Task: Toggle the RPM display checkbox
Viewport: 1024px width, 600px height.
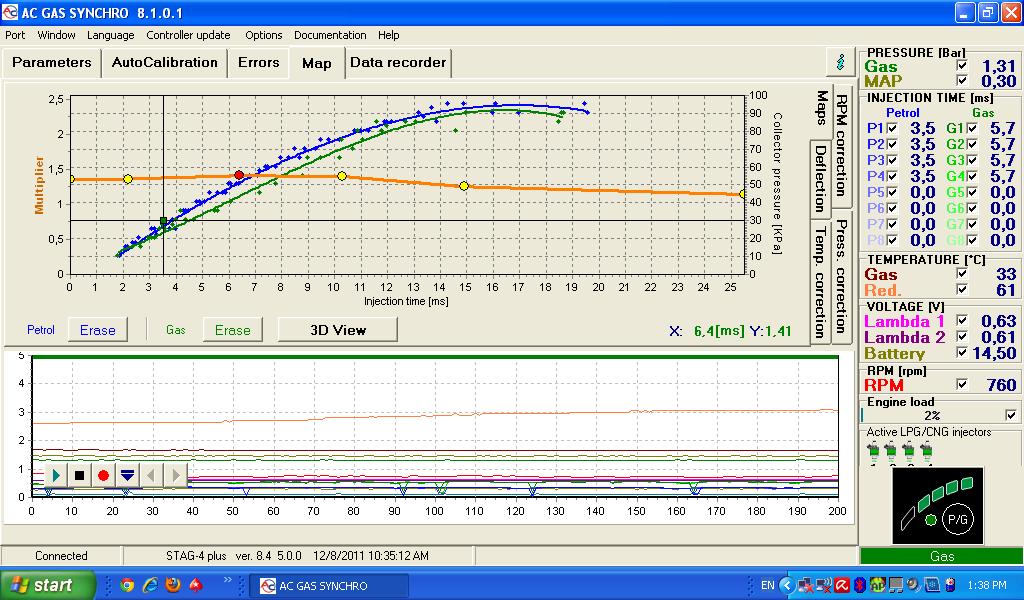Action: click(x=962, y=384)
